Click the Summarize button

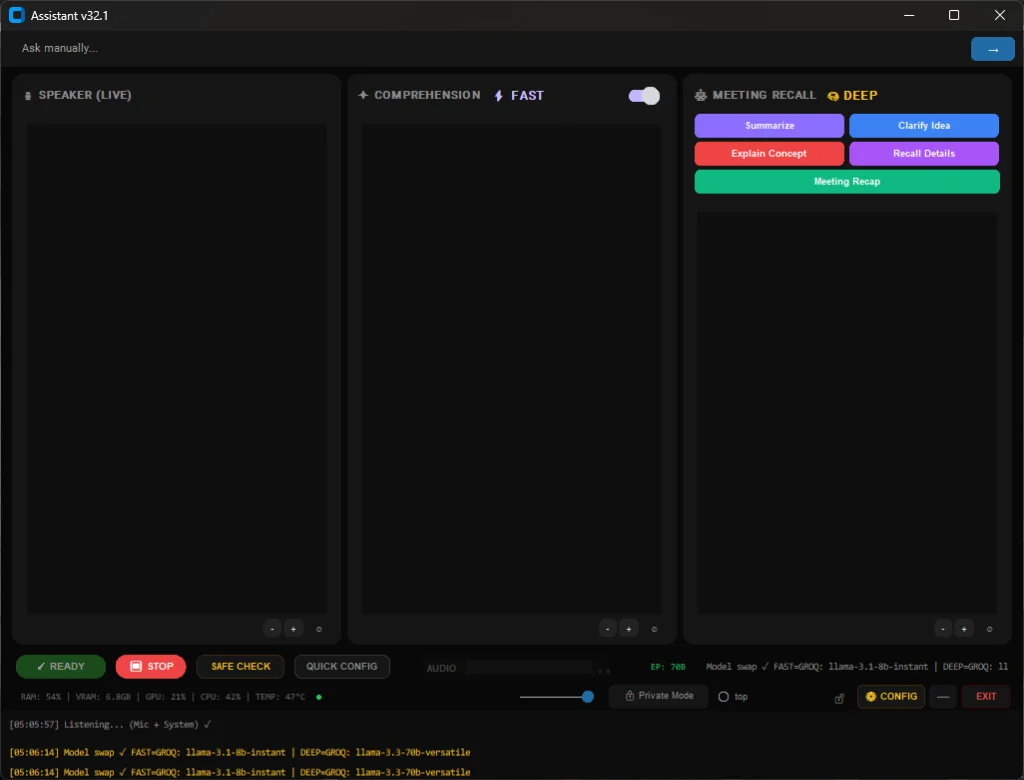coord(769,125)
